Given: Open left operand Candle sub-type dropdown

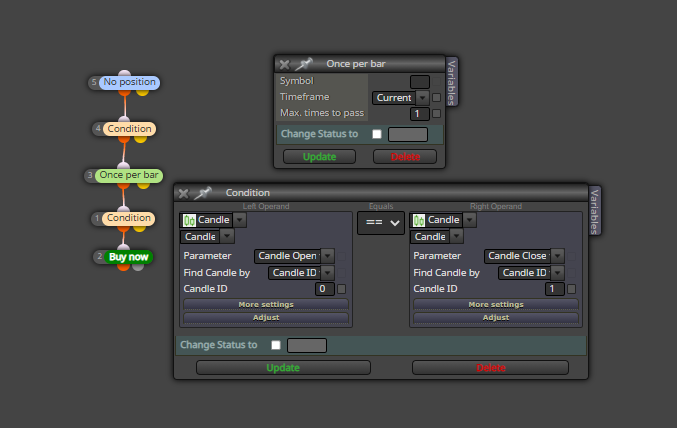Looking at the screenshot, I should click(227, 237).
